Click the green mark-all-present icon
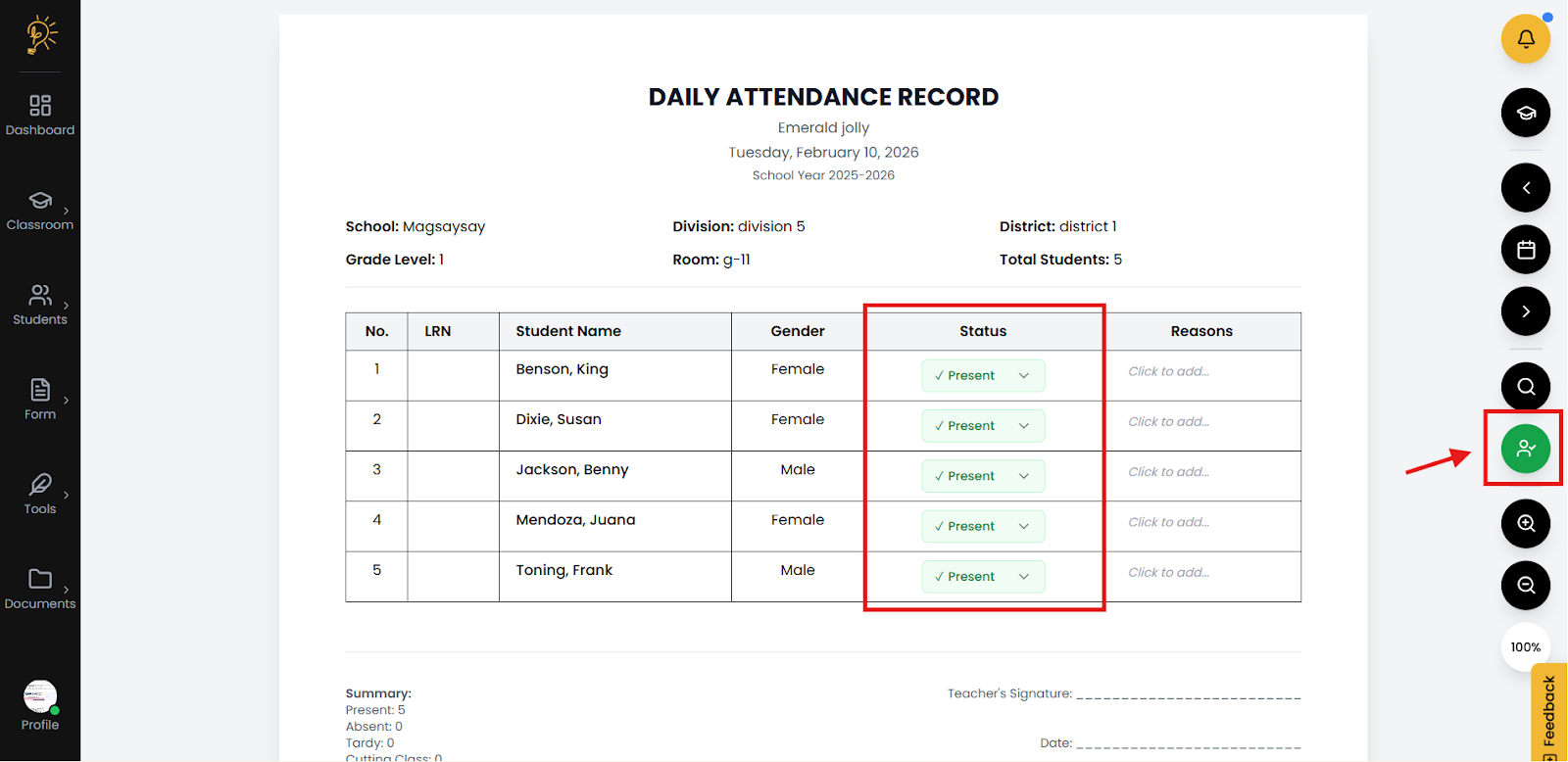Image resolution: width=1568 pixels, height=762 pixels. point(1526,449)
